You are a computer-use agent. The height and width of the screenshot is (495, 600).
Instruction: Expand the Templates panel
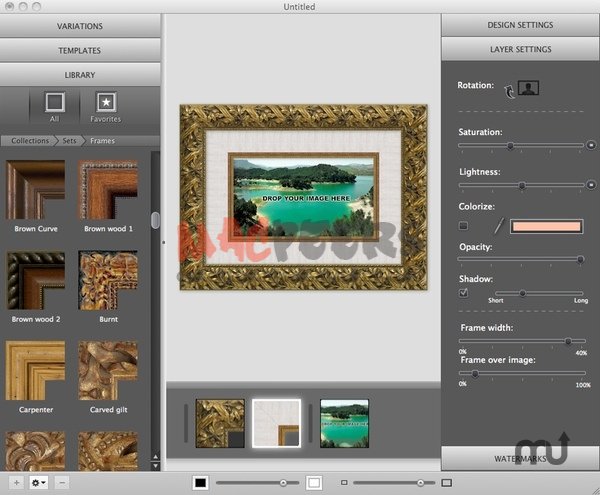[x=79, y=49]
